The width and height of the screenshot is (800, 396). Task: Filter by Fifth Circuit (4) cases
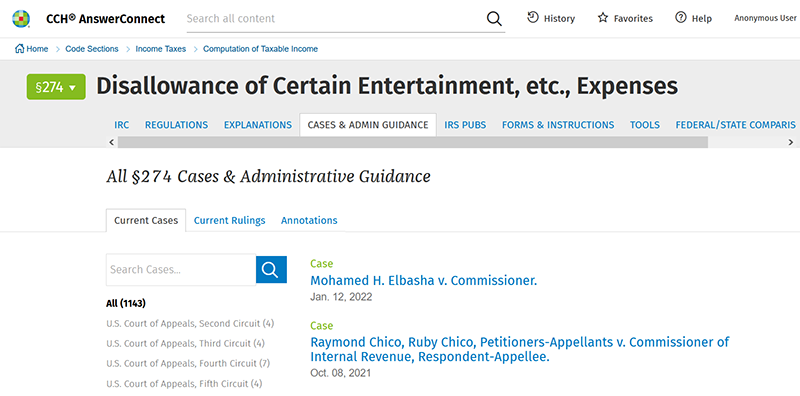pos(184,383)
